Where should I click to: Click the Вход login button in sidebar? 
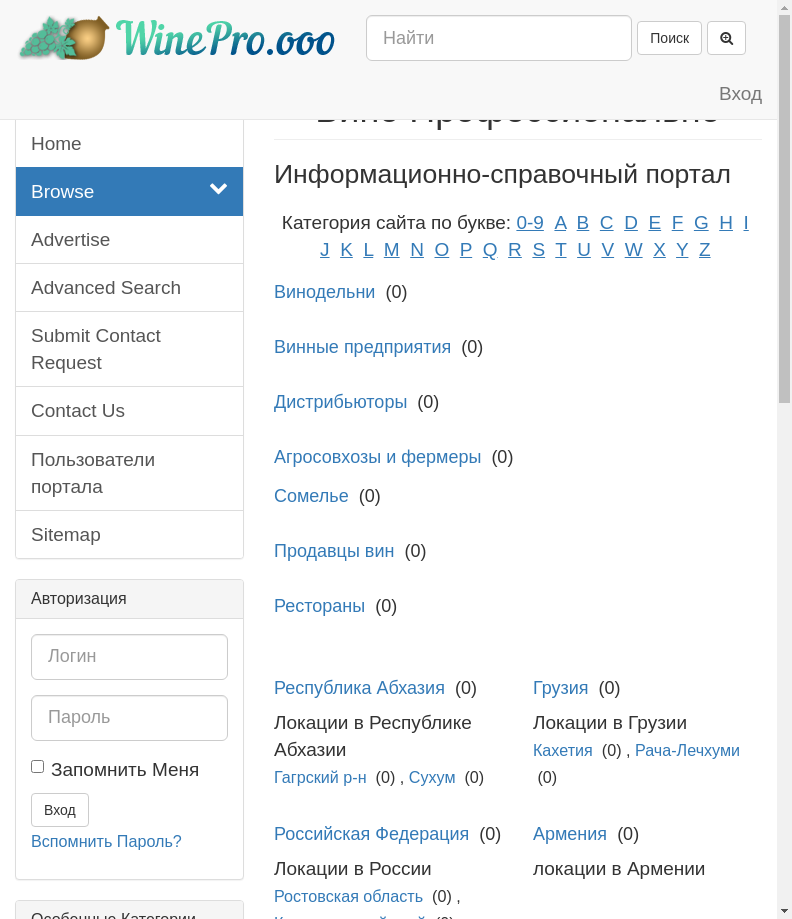60,810
